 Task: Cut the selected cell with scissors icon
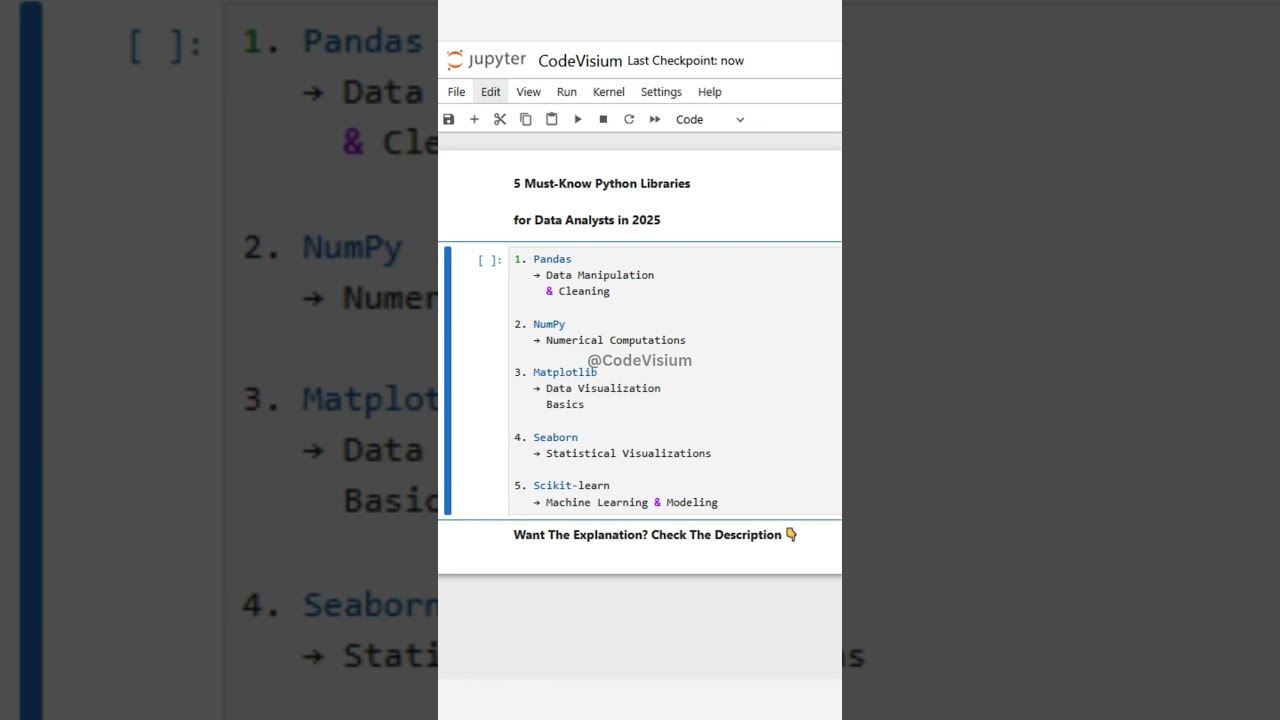click(x=500, y=119)
